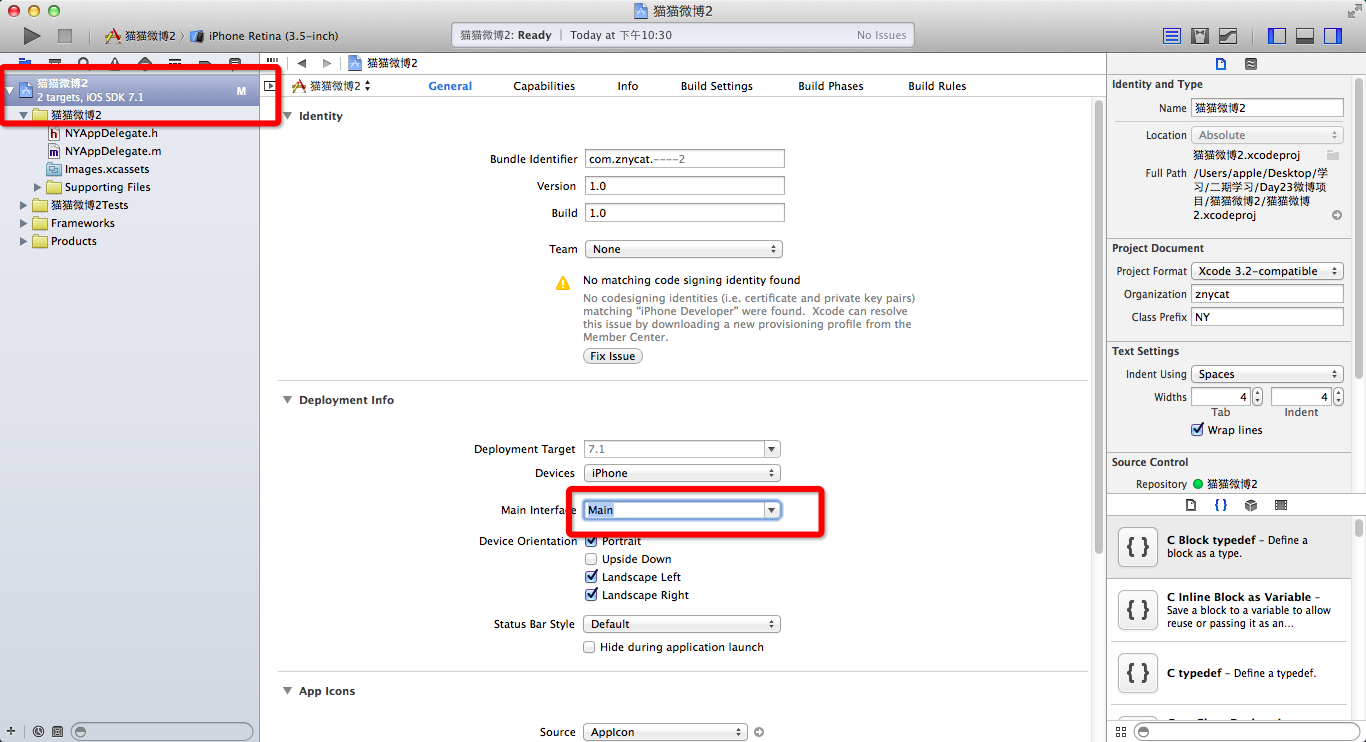Expand the 猫猫微博2Tests group
This screenshot has height=742, width=1366.
pos(24,205)
